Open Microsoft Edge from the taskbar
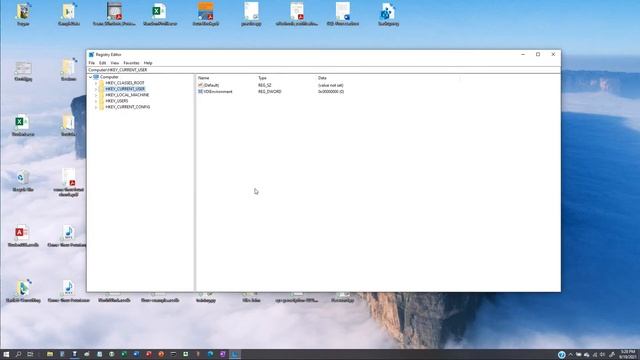The height and width of the screenshot is (360, 640). pyautogui.click(x=211, y=354)
